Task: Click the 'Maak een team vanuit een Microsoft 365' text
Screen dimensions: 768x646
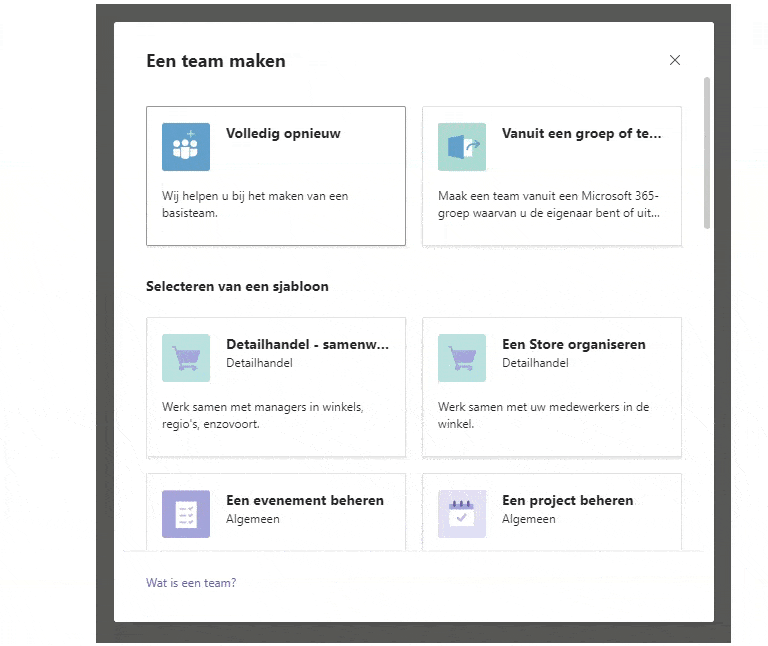Action: pos(548,196)
